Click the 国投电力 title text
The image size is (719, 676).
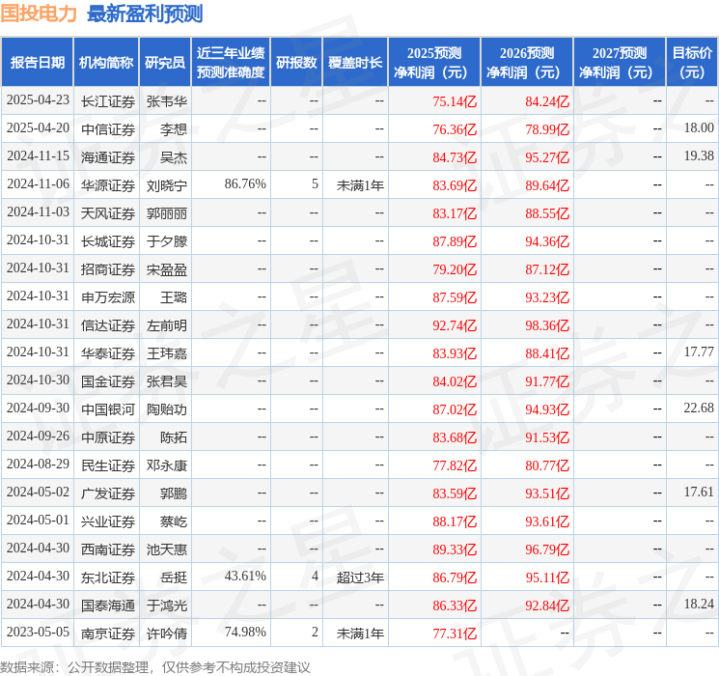[39, 13]
